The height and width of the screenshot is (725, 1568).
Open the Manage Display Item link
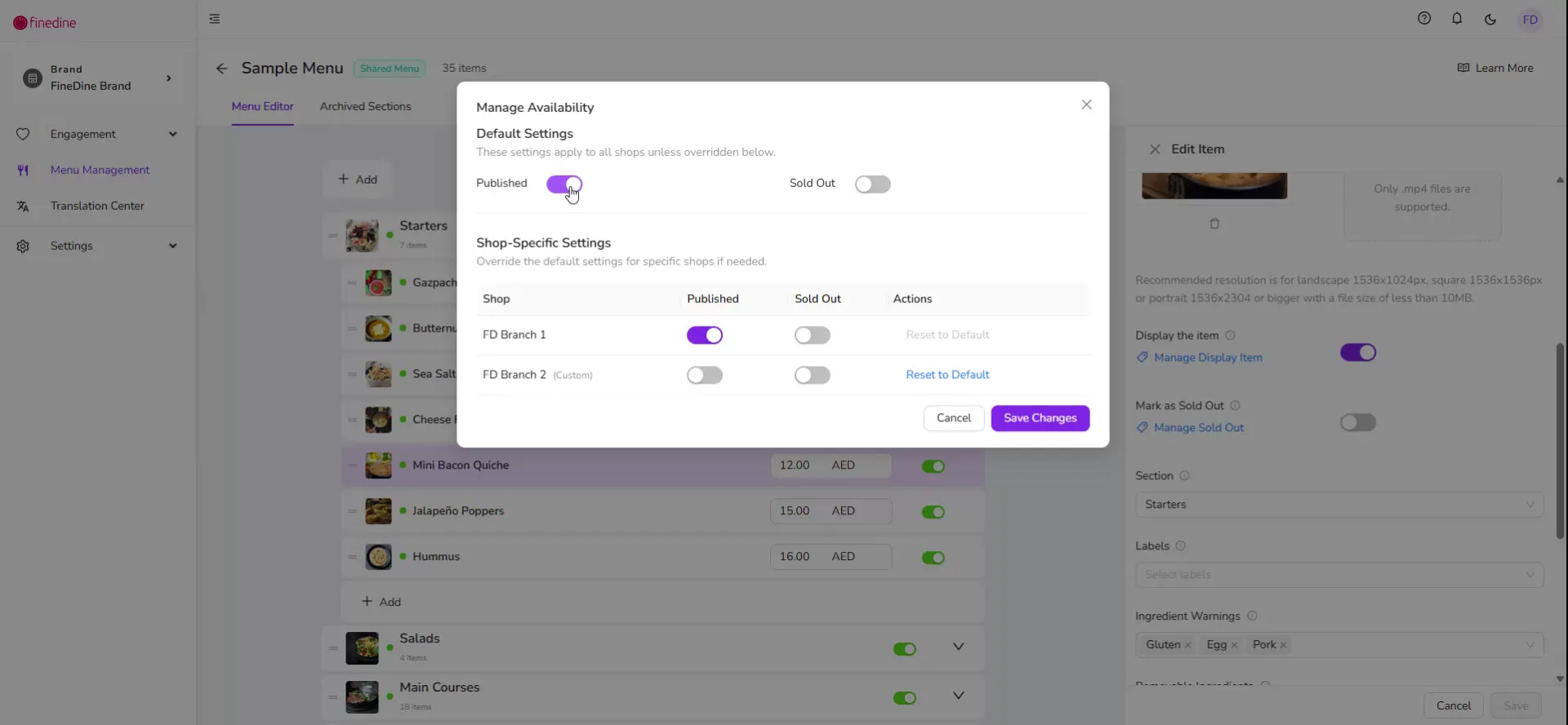click(x=1208, y=358)
